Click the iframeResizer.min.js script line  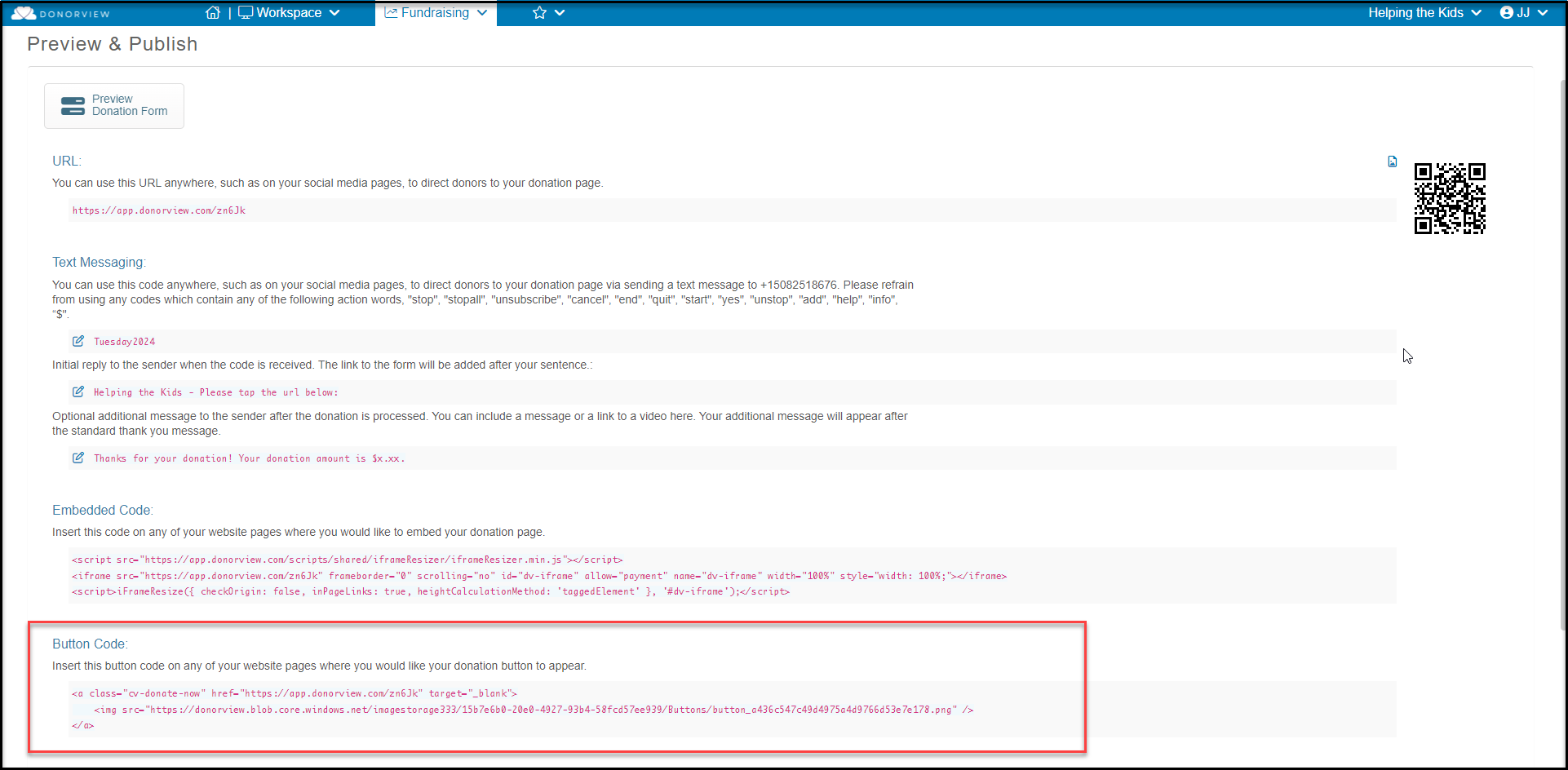[x=348, y=560]
